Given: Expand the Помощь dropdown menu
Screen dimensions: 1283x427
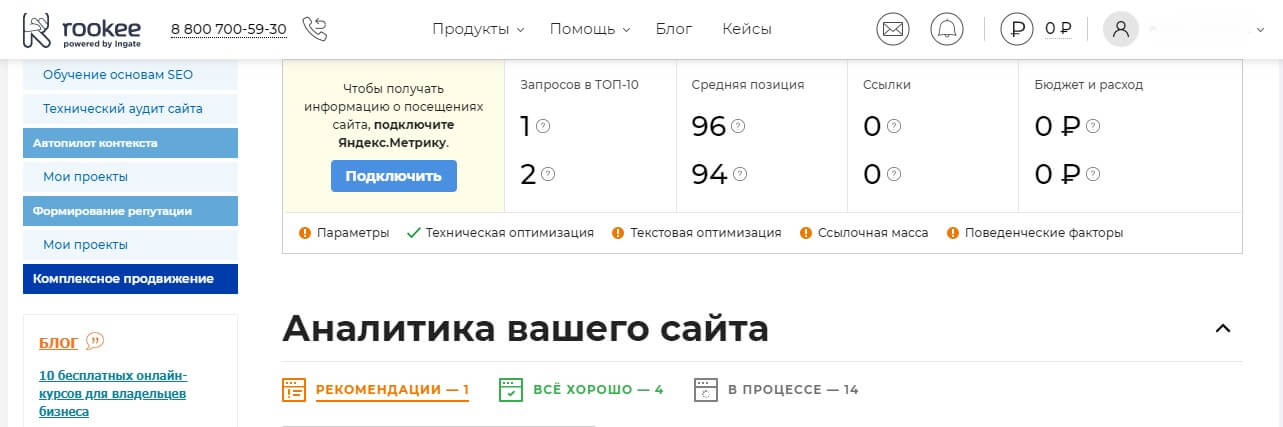Looking at the screenshot, I should coord(589,29).
